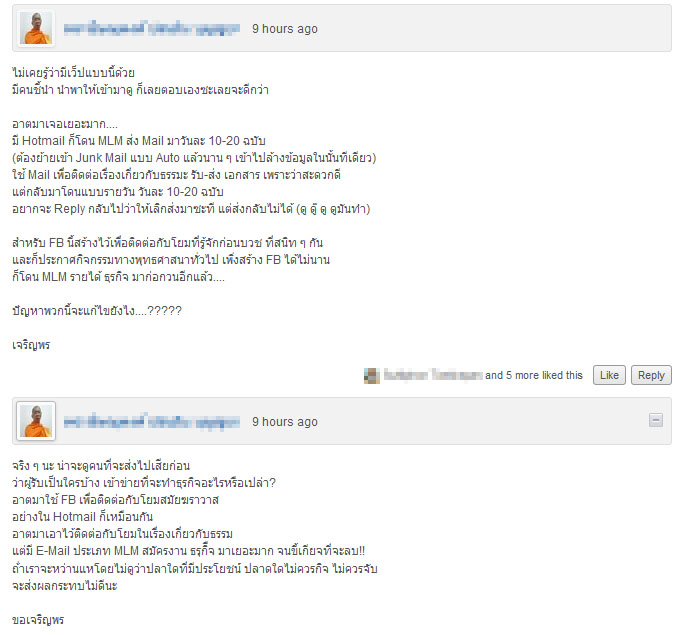This screenshot has height=635, width=684.
Task: Open the monk avatar on first comment
Action: pyautogui.click(x=36, y=28)
